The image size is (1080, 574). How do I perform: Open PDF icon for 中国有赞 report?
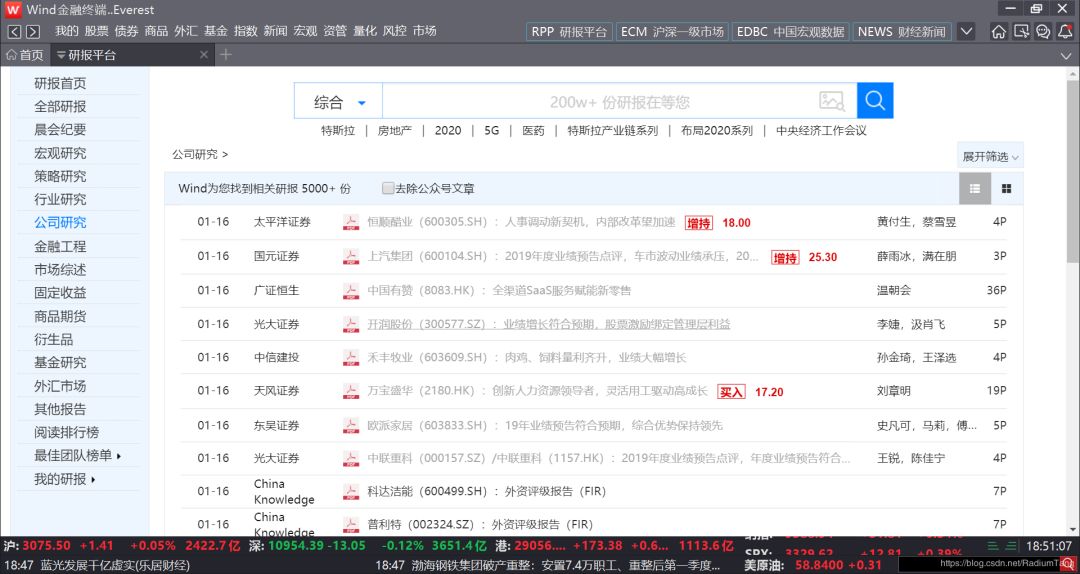point(351,291)
